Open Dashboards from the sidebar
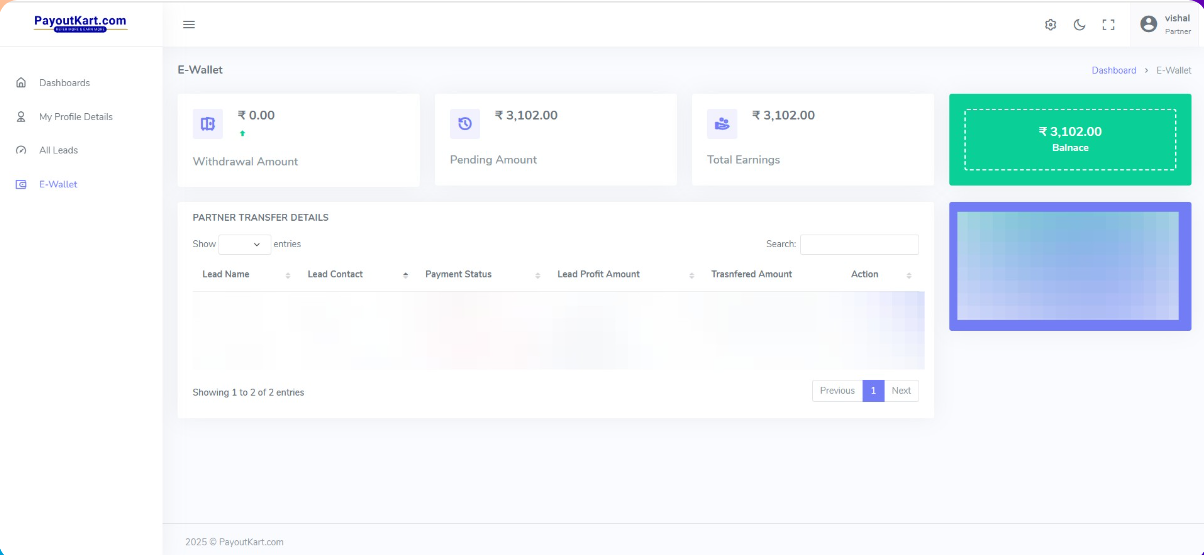Screen dimensions: 1204x555 tap(64, 83)
